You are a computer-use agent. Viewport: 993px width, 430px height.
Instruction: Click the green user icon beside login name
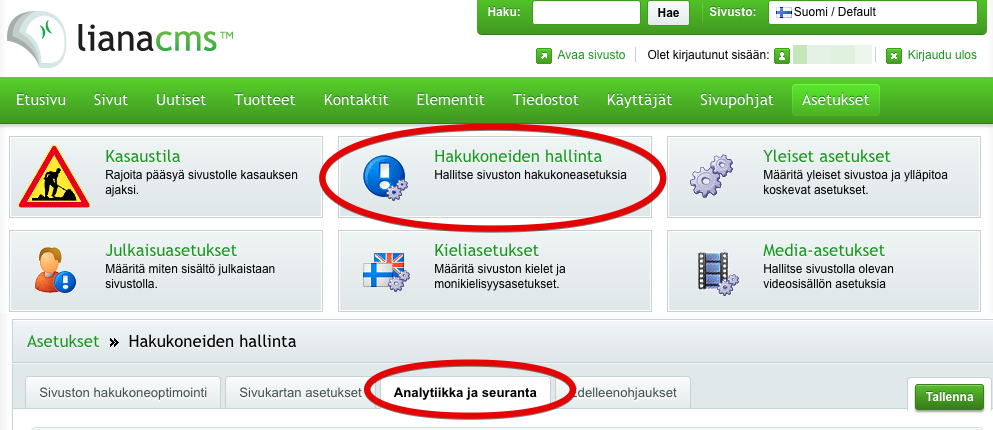click(782, 56)
